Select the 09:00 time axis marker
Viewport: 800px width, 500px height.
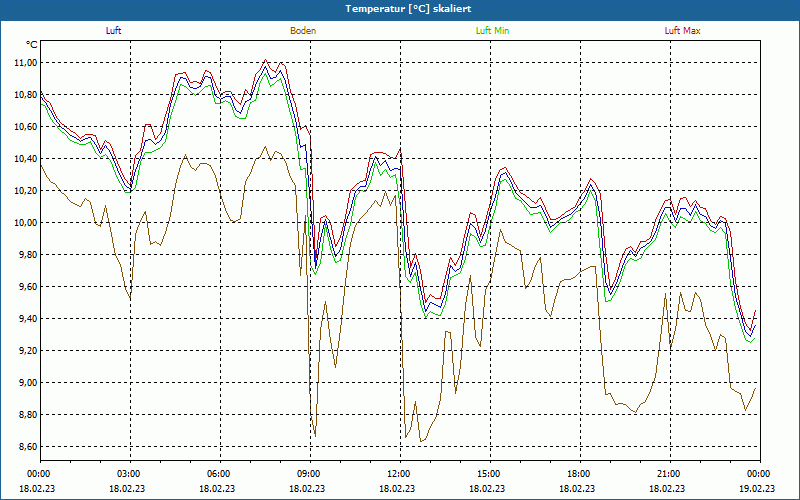tap(308, 474)
